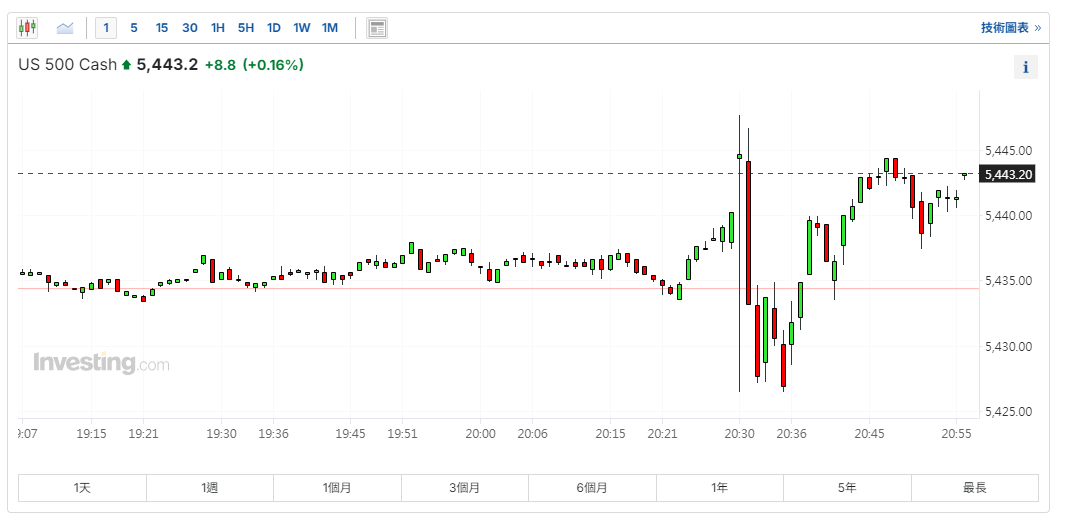Screen dimensions: 1068x527
Task: Click the current price label 5,443.20
Action: [x=1008, y=175]
